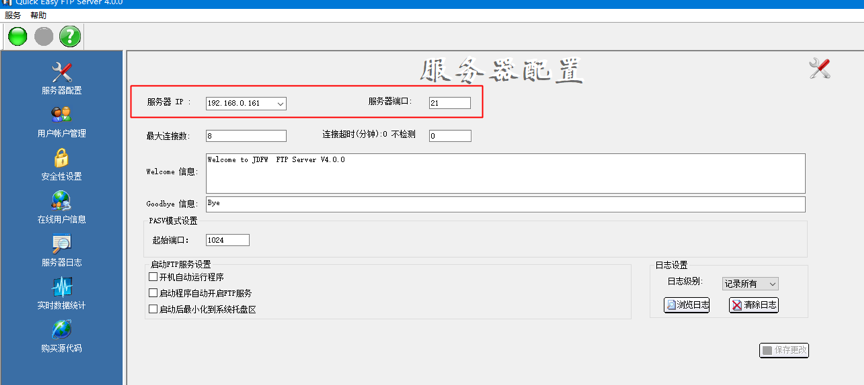Open 用户帐户管理 users icon in sidebar

tap(62, 115)
